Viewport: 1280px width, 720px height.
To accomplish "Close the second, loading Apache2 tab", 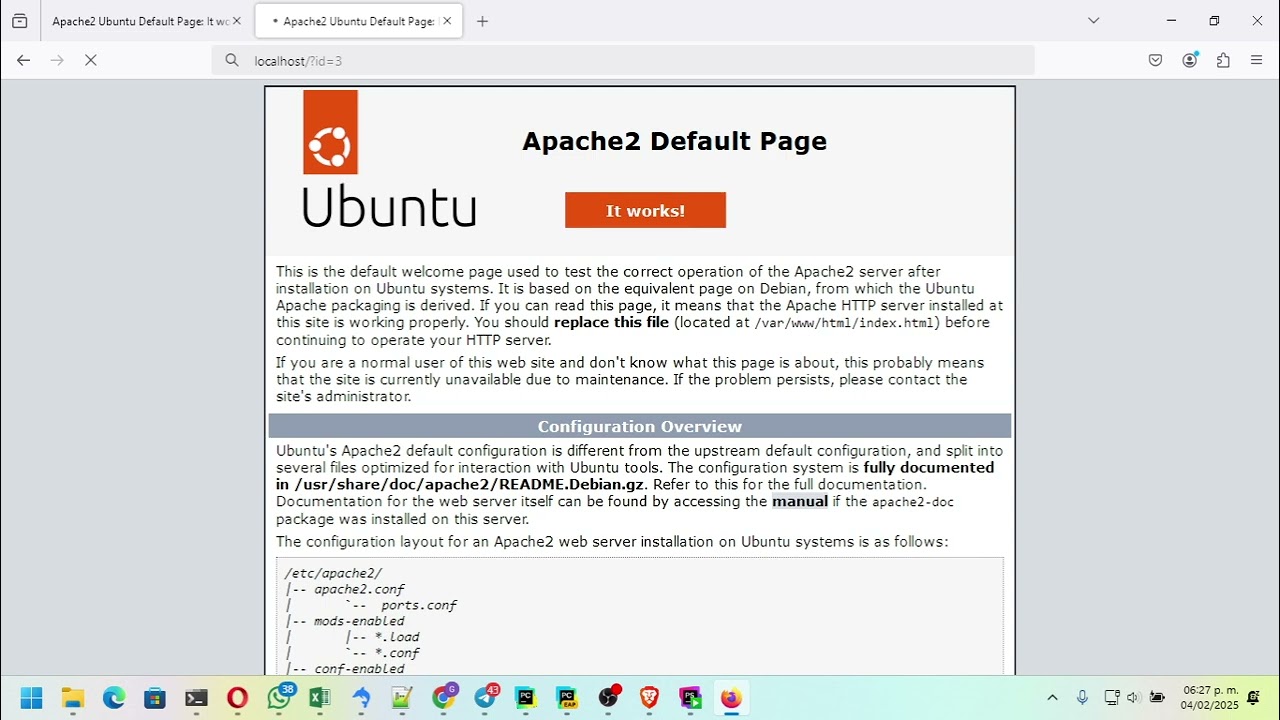I will pyautogui.click(x=447, y=21).
